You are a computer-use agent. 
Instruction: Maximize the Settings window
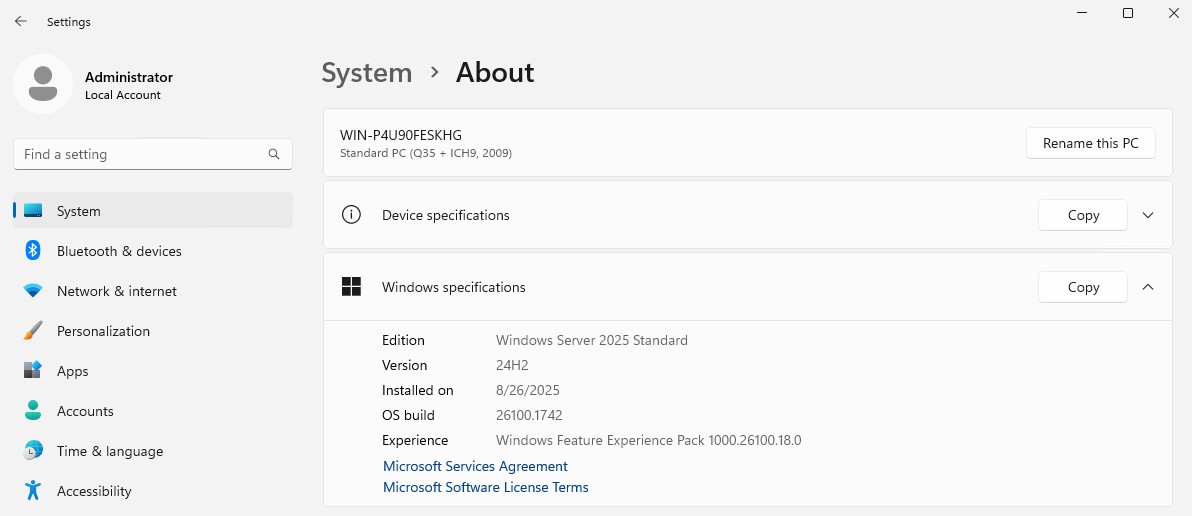coord(1128,13)
